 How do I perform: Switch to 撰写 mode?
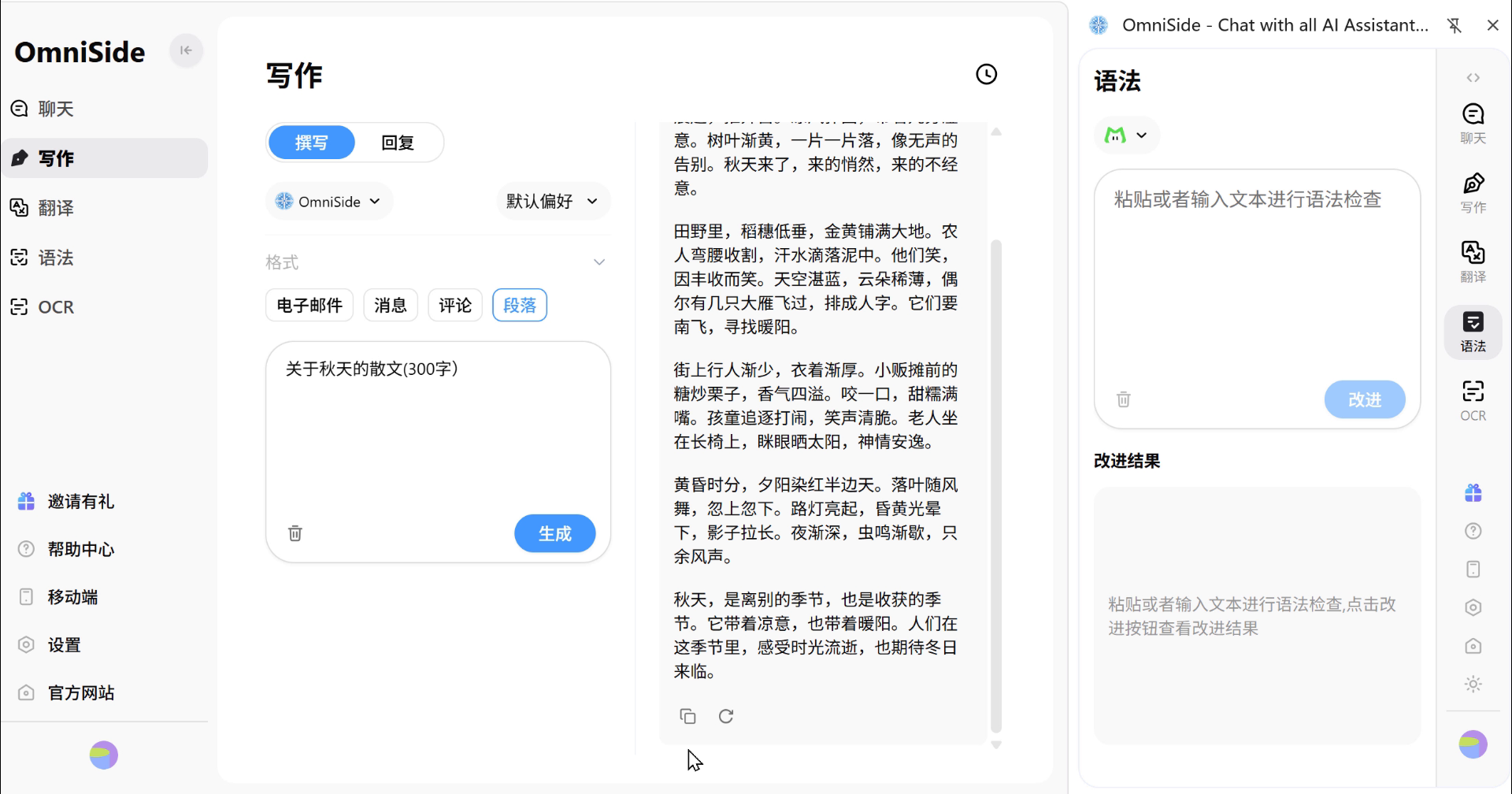(x=311, y=143)
